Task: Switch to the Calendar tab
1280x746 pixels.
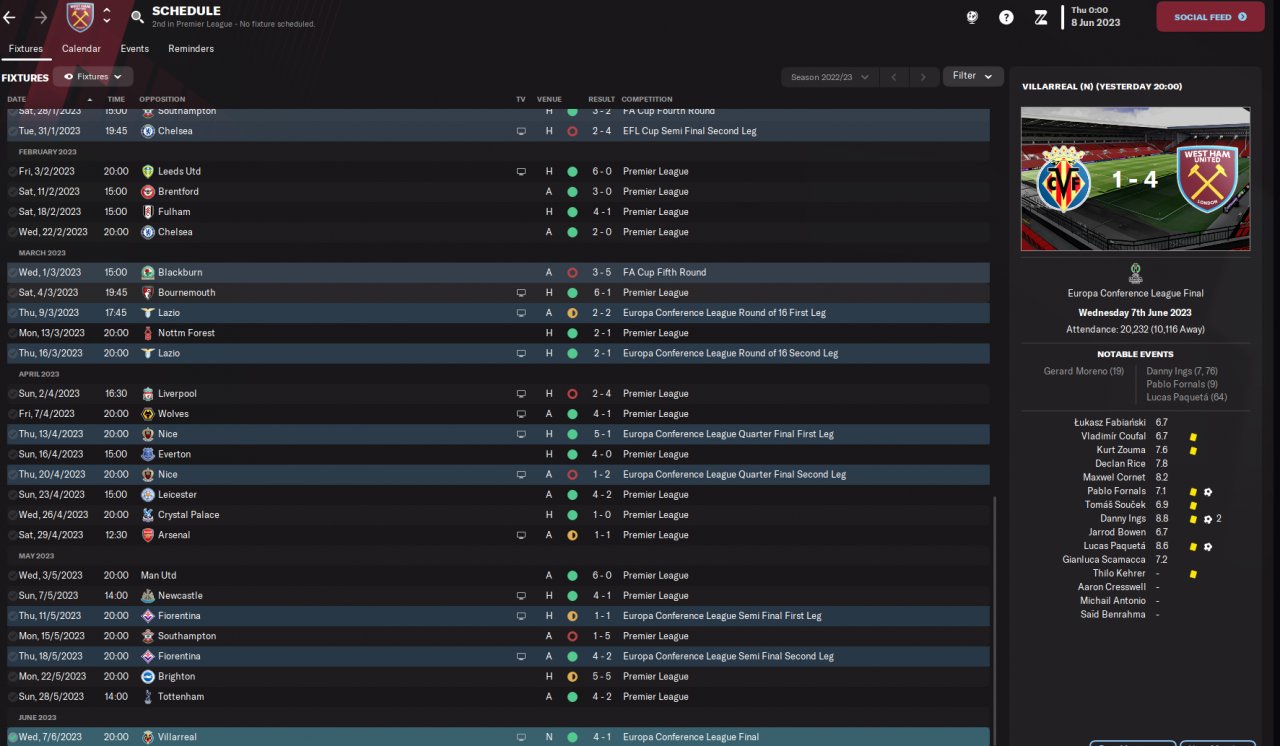Action: coord(81,49)
